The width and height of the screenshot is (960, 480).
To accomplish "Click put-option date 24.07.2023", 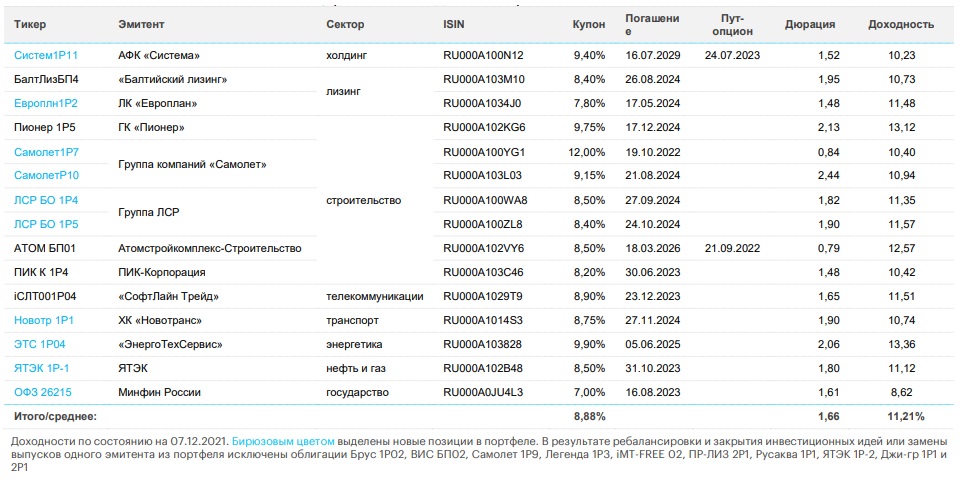I will pyautogui.click(x=732, y=55).
